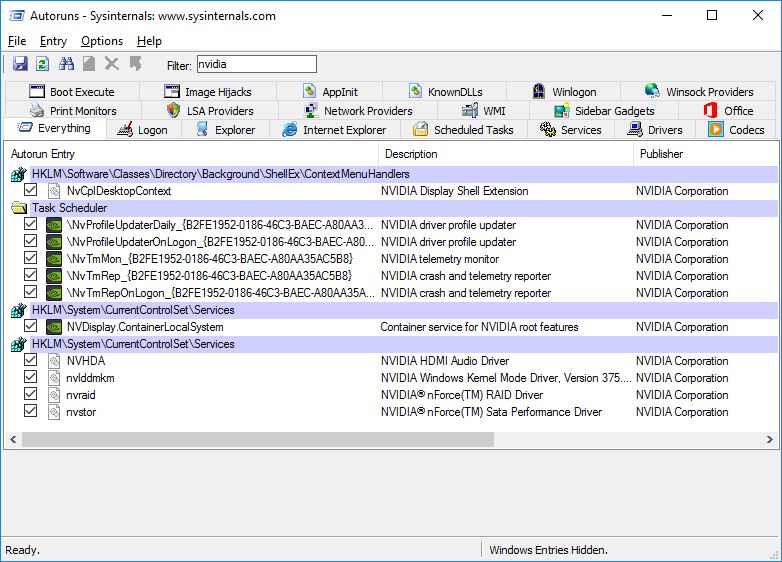Click the Delete X toolbar icon

112,64
